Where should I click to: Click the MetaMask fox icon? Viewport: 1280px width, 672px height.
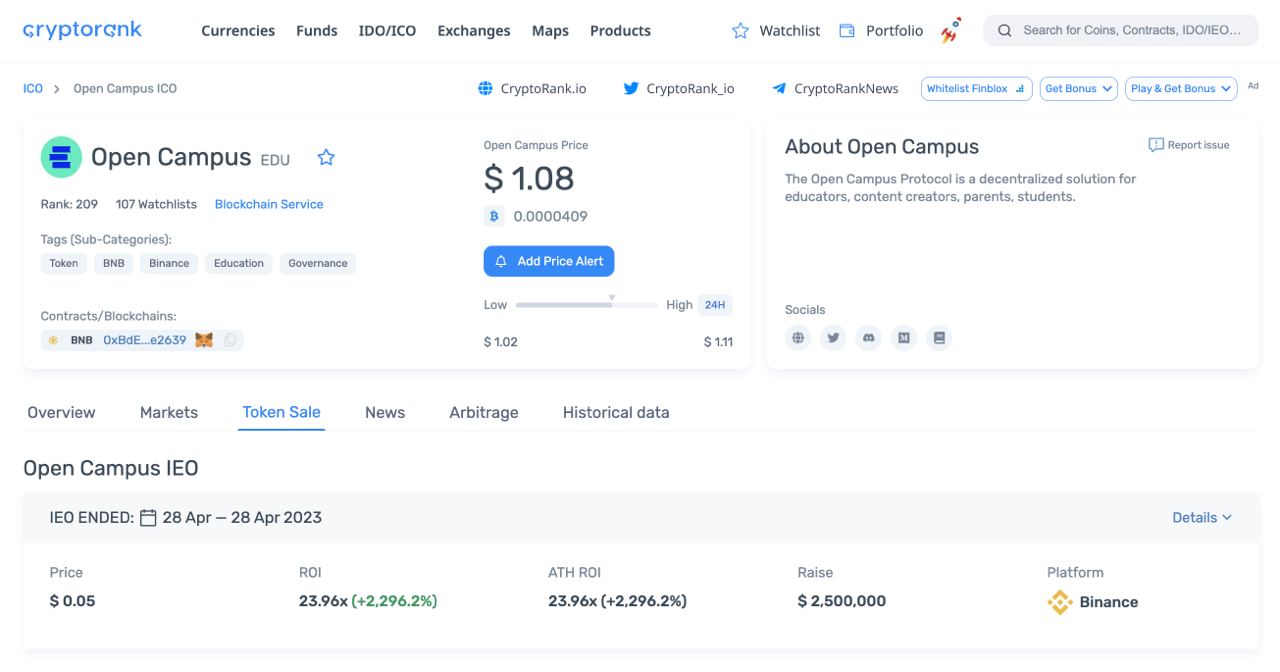coord(204,340)
